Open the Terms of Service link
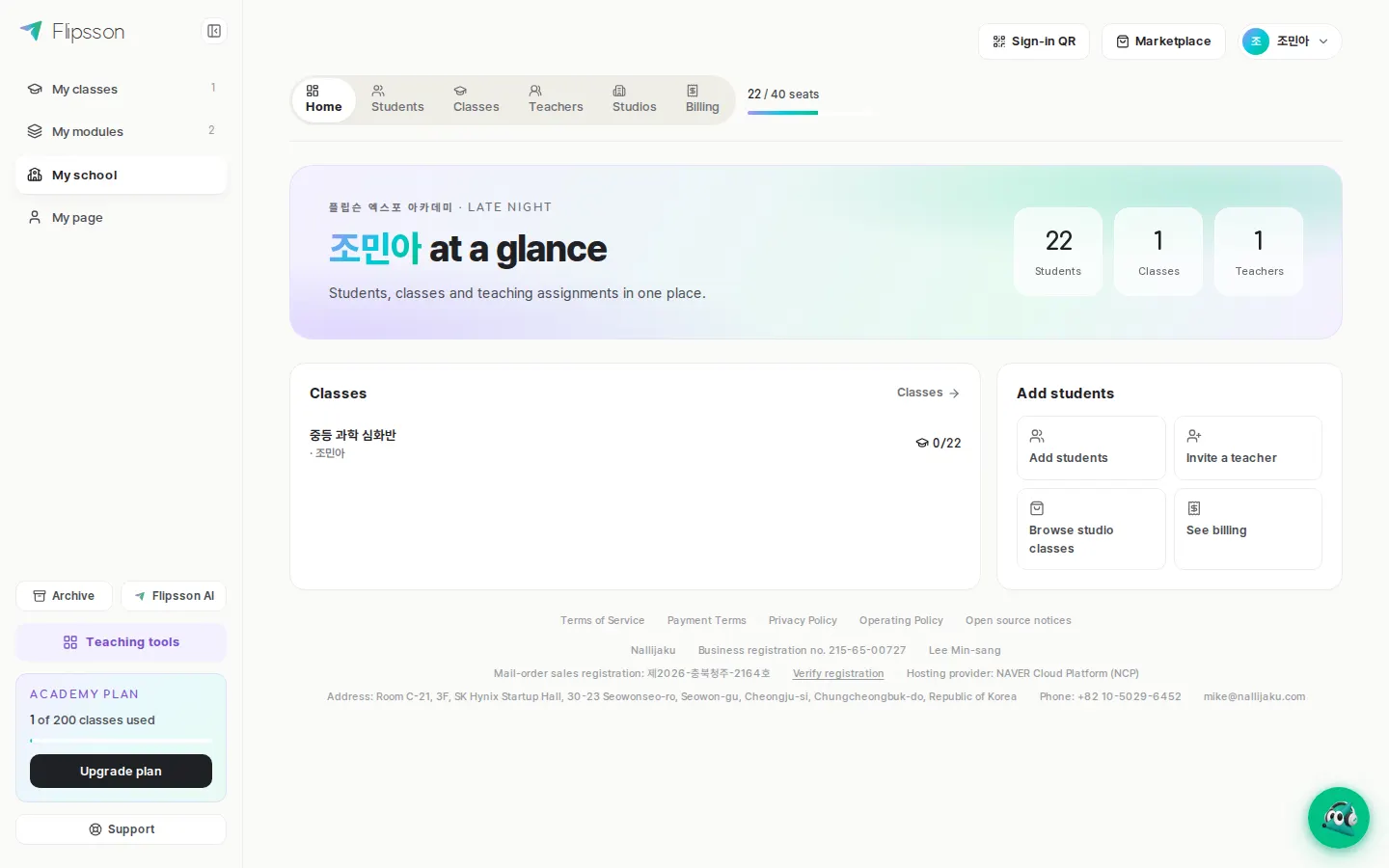 point(602,620)
